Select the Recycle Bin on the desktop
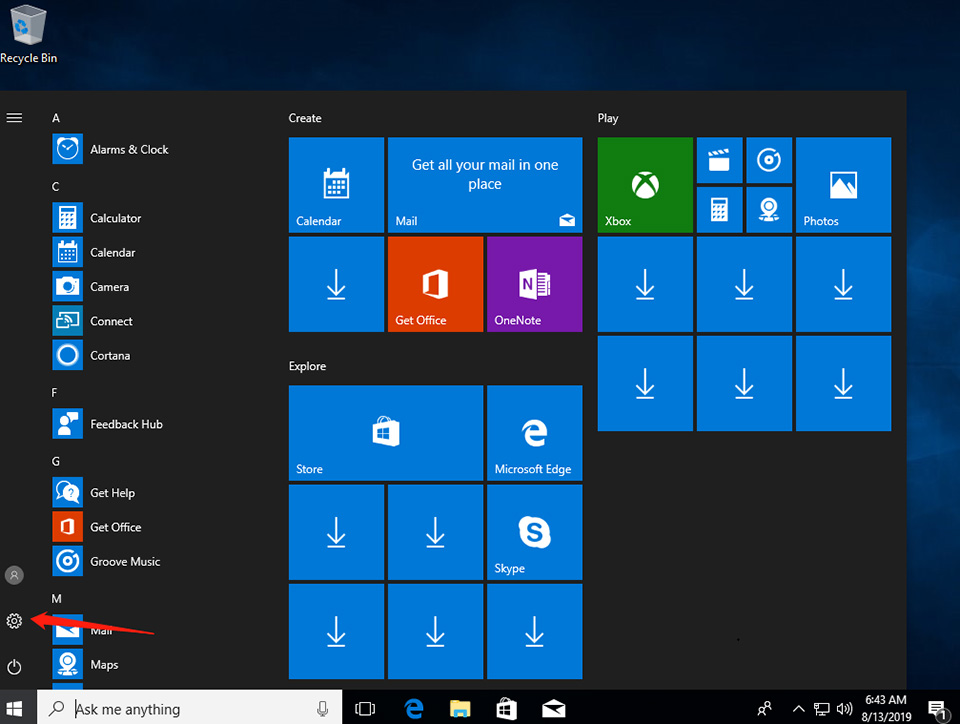Screen dimensions: 960x724 pos(28,34)
